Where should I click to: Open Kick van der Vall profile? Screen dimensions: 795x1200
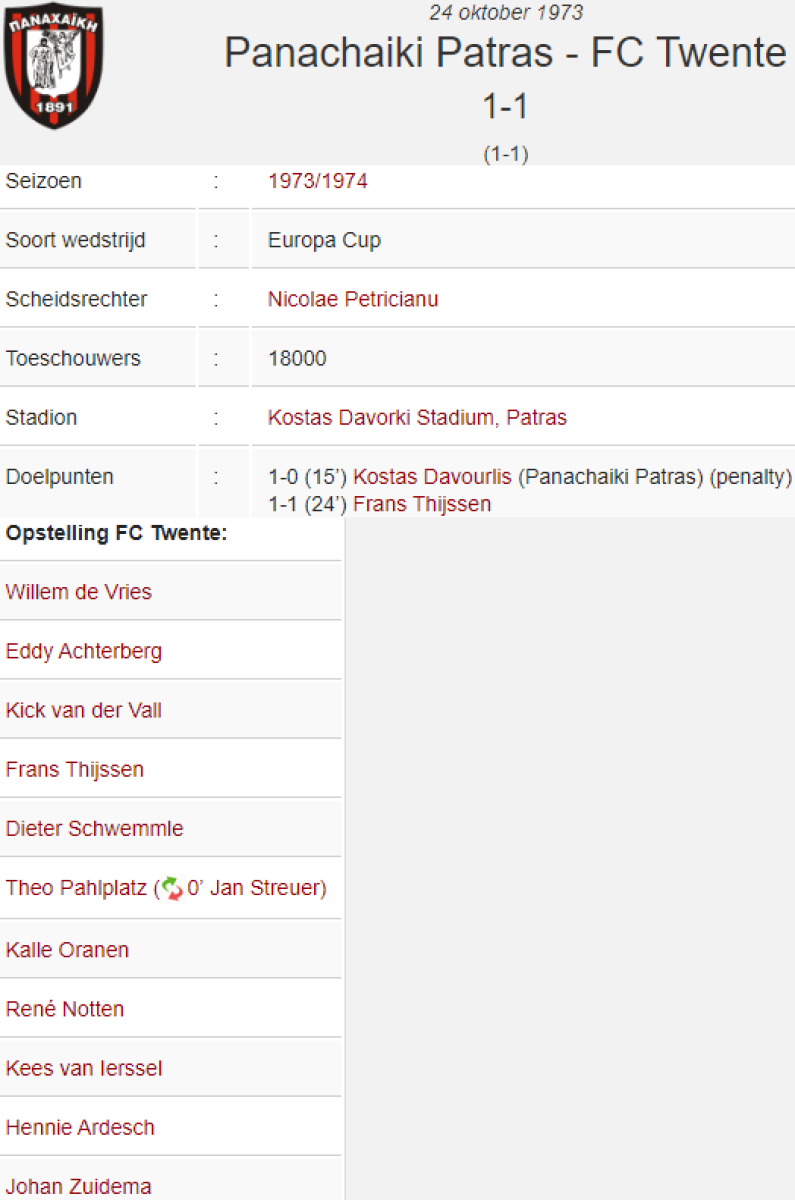tap(84, 711)
